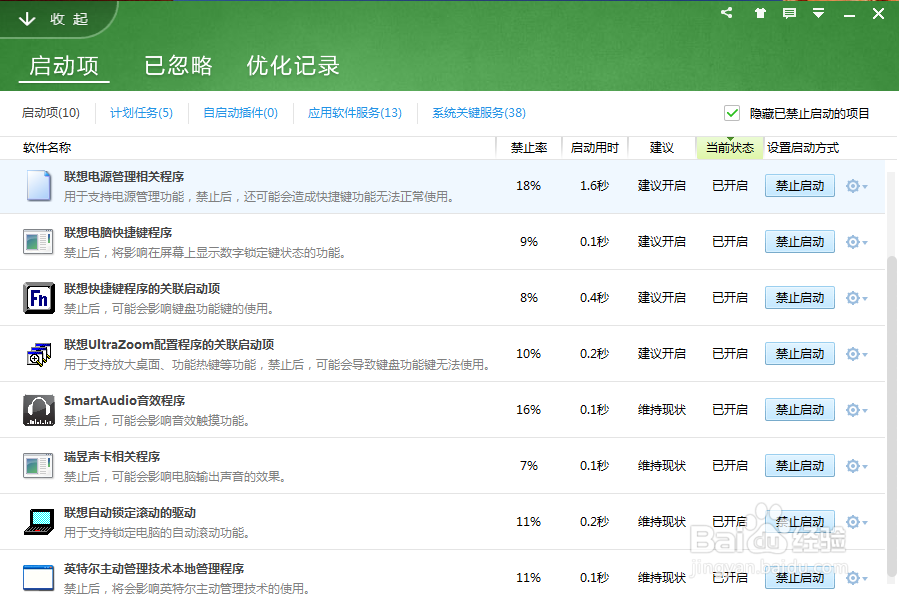Screen dimensions: 899x599
Task: Expand settings gear for 瑞昱声卡相关程序
Action: (x=856, y=466)
